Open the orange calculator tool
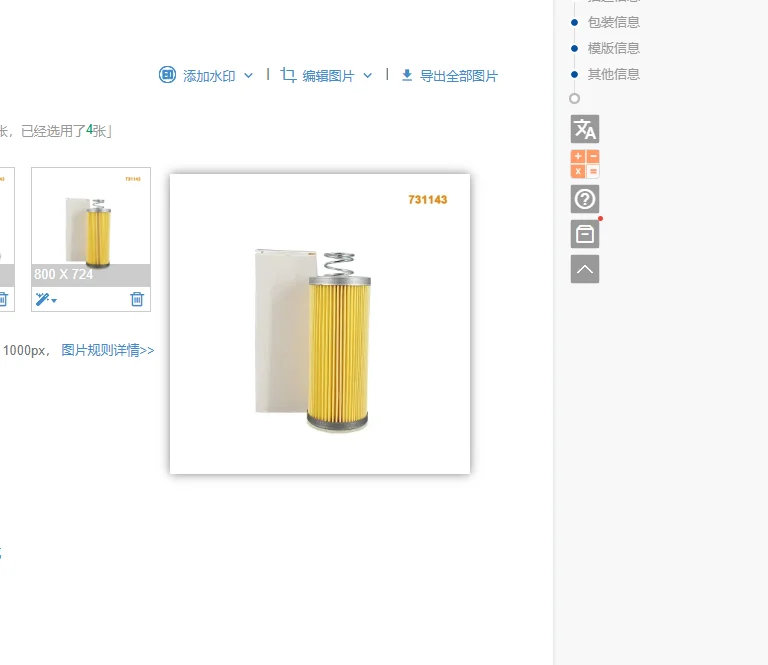Screen dimensions: 768x665 (x=585, y=164)
